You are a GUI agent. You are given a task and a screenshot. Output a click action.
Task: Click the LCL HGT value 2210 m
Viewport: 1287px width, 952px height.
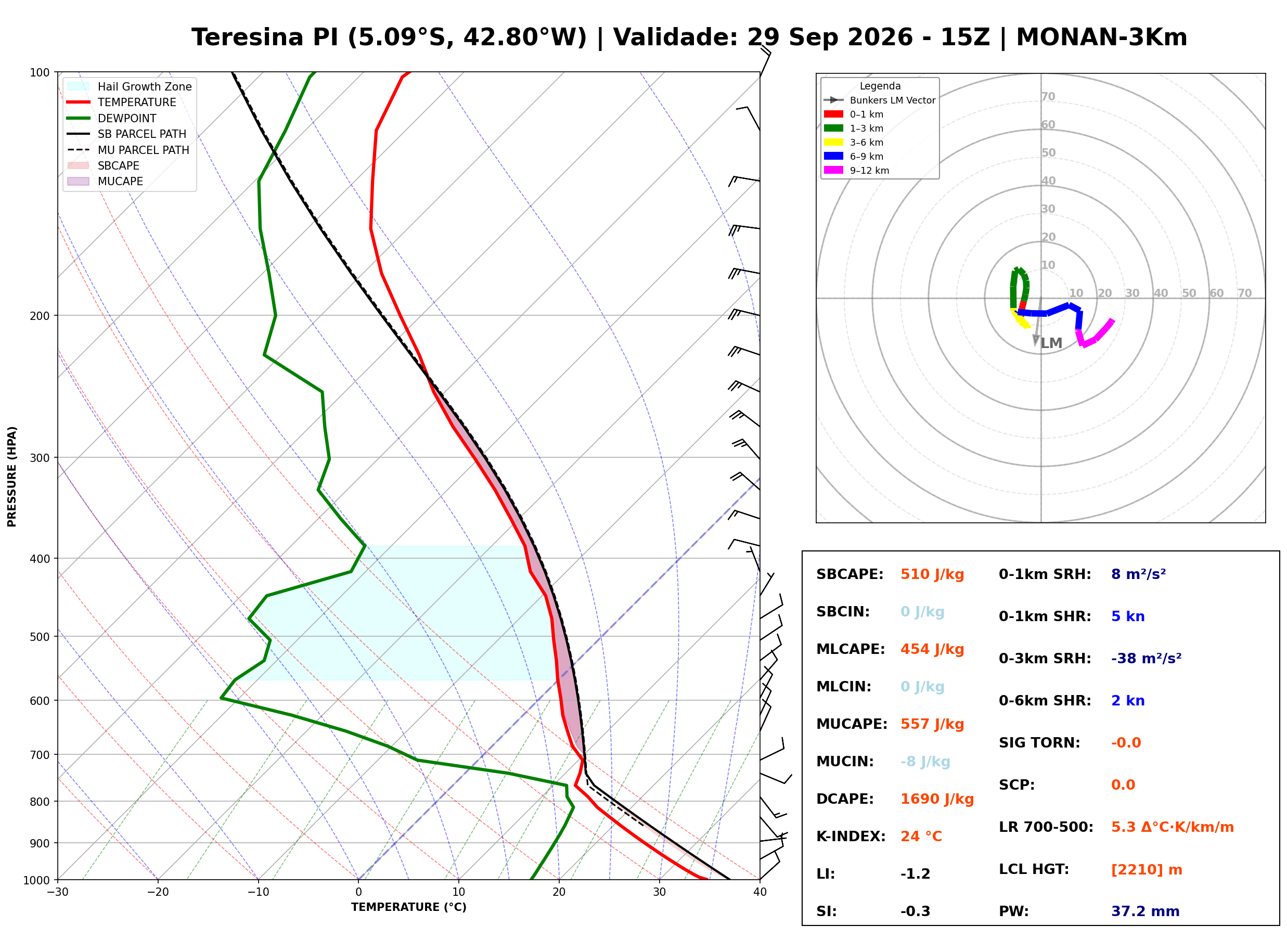[1147, 870]
